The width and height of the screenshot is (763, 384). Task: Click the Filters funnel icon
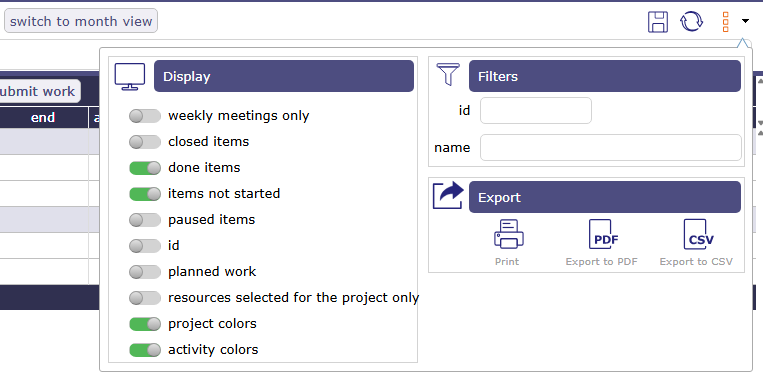coord(448,74)
